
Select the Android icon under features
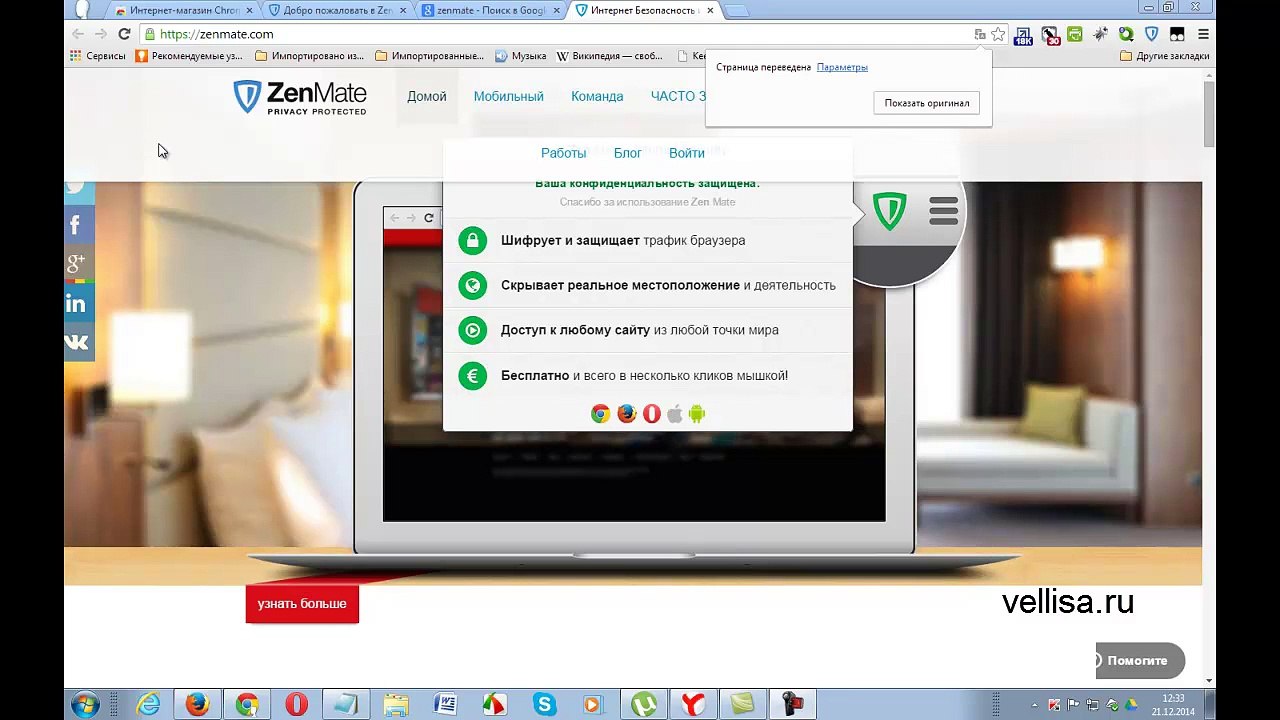pyautogui.click(x=697, y=413)
